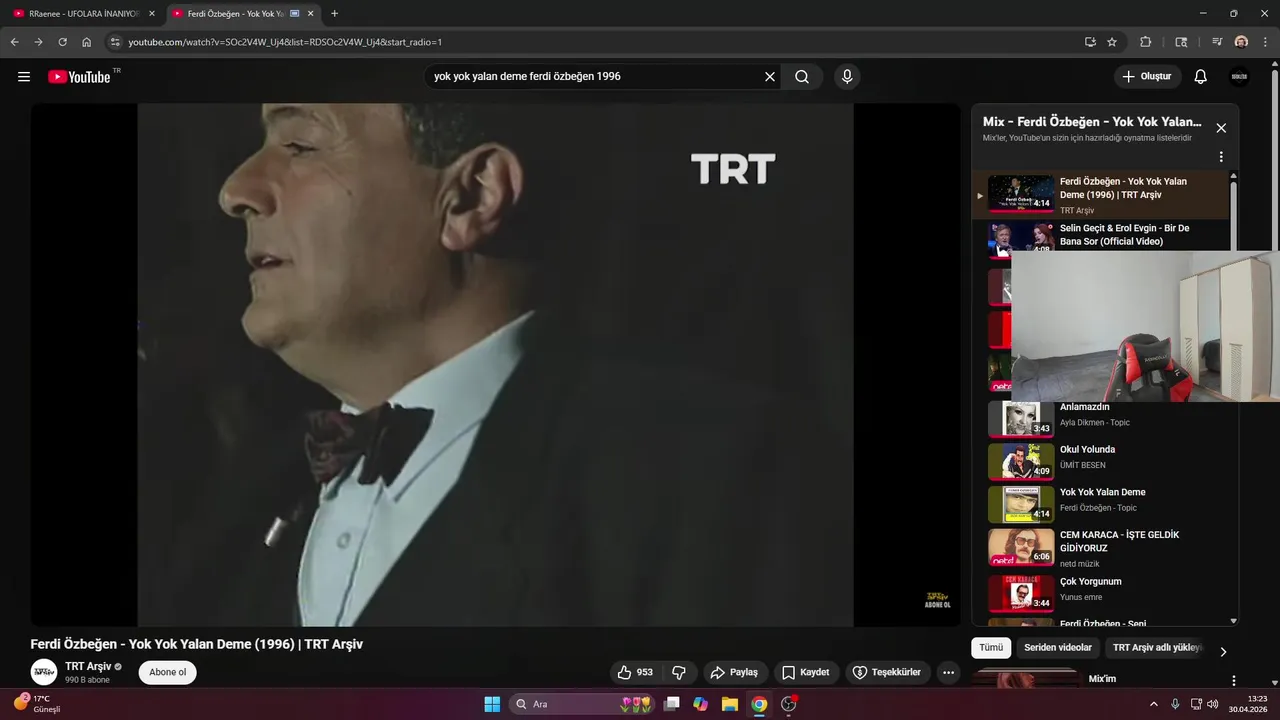Play Okul Yolunda by Ümit Besen

click(1100, 461)
